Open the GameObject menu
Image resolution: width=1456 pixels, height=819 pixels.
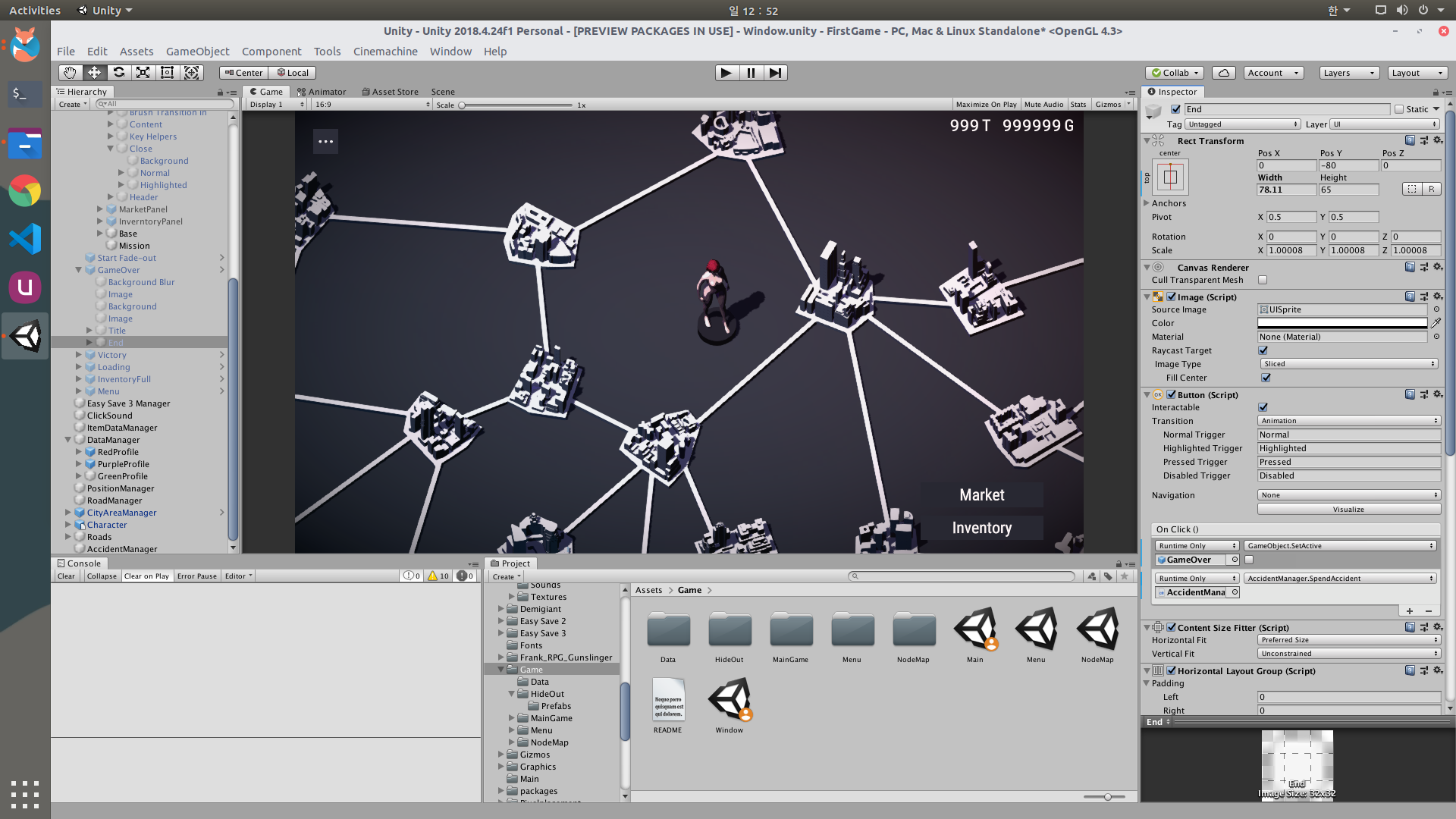point(197,52)
